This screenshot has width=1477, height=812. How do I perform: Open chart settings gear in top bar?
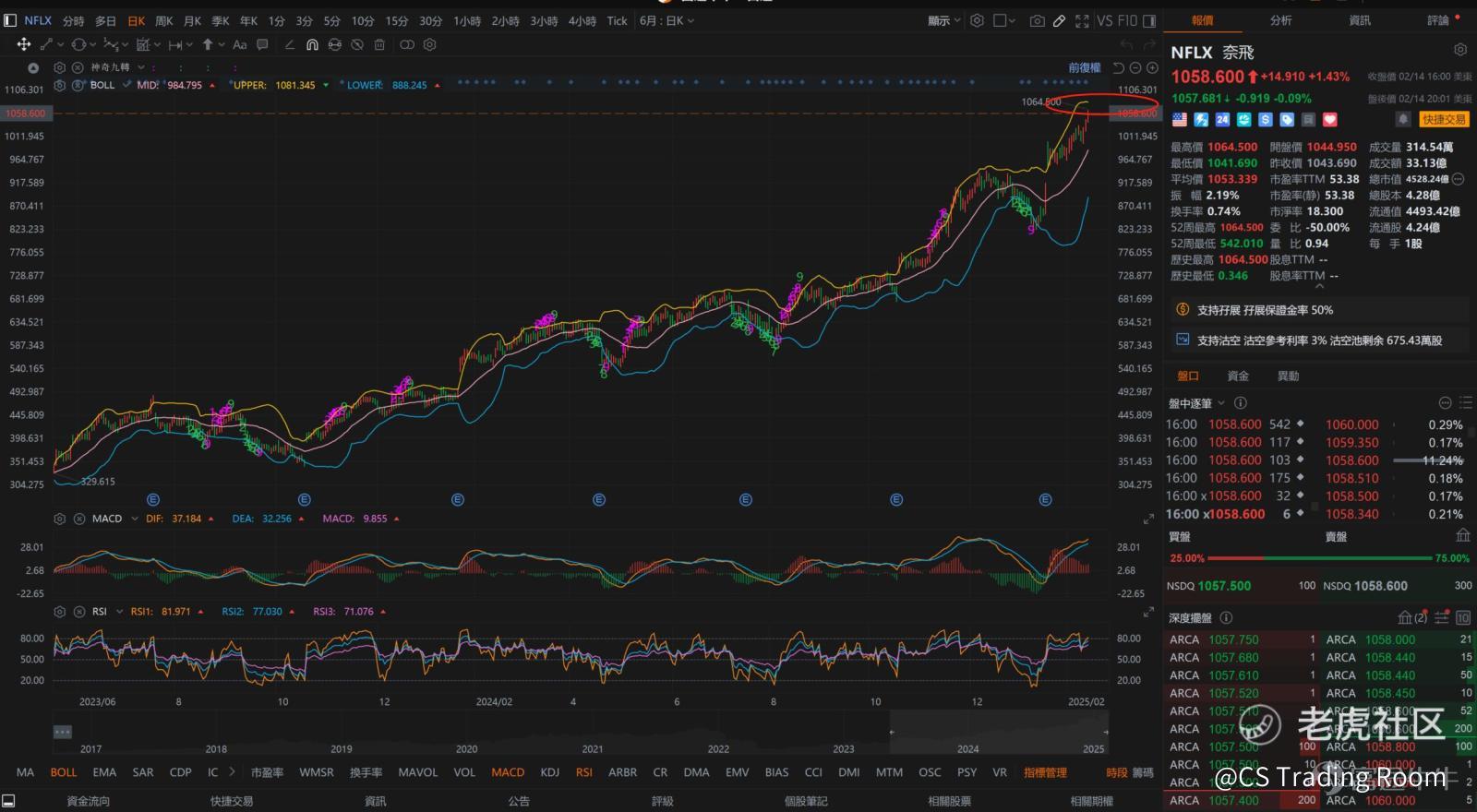click(977, 20)
